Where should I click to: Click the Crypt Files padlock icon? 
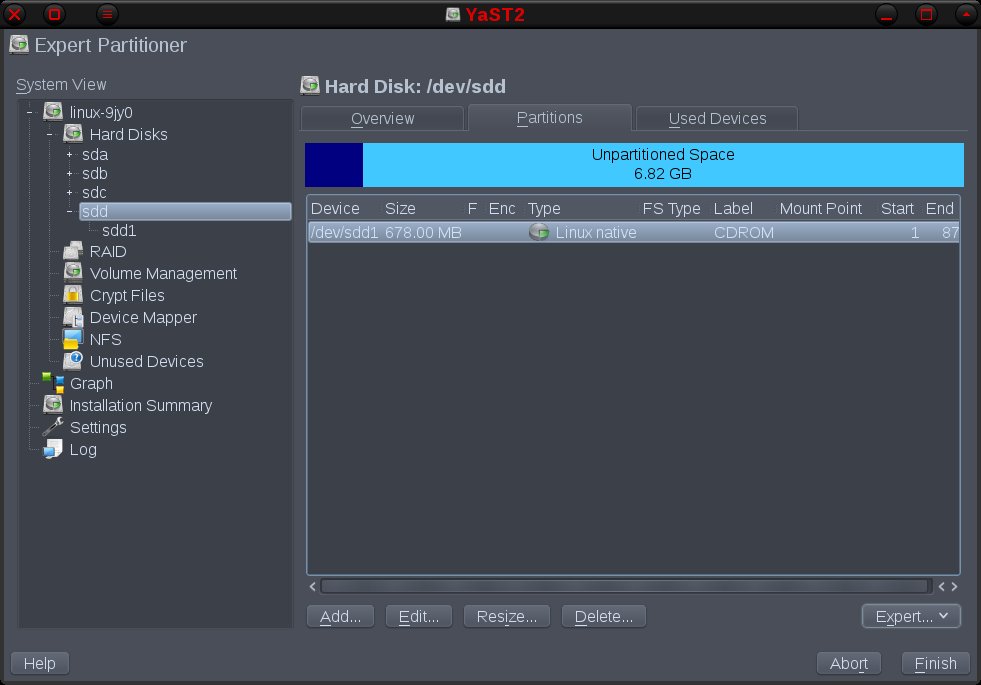pyautogui.click(x=73, y=295)
